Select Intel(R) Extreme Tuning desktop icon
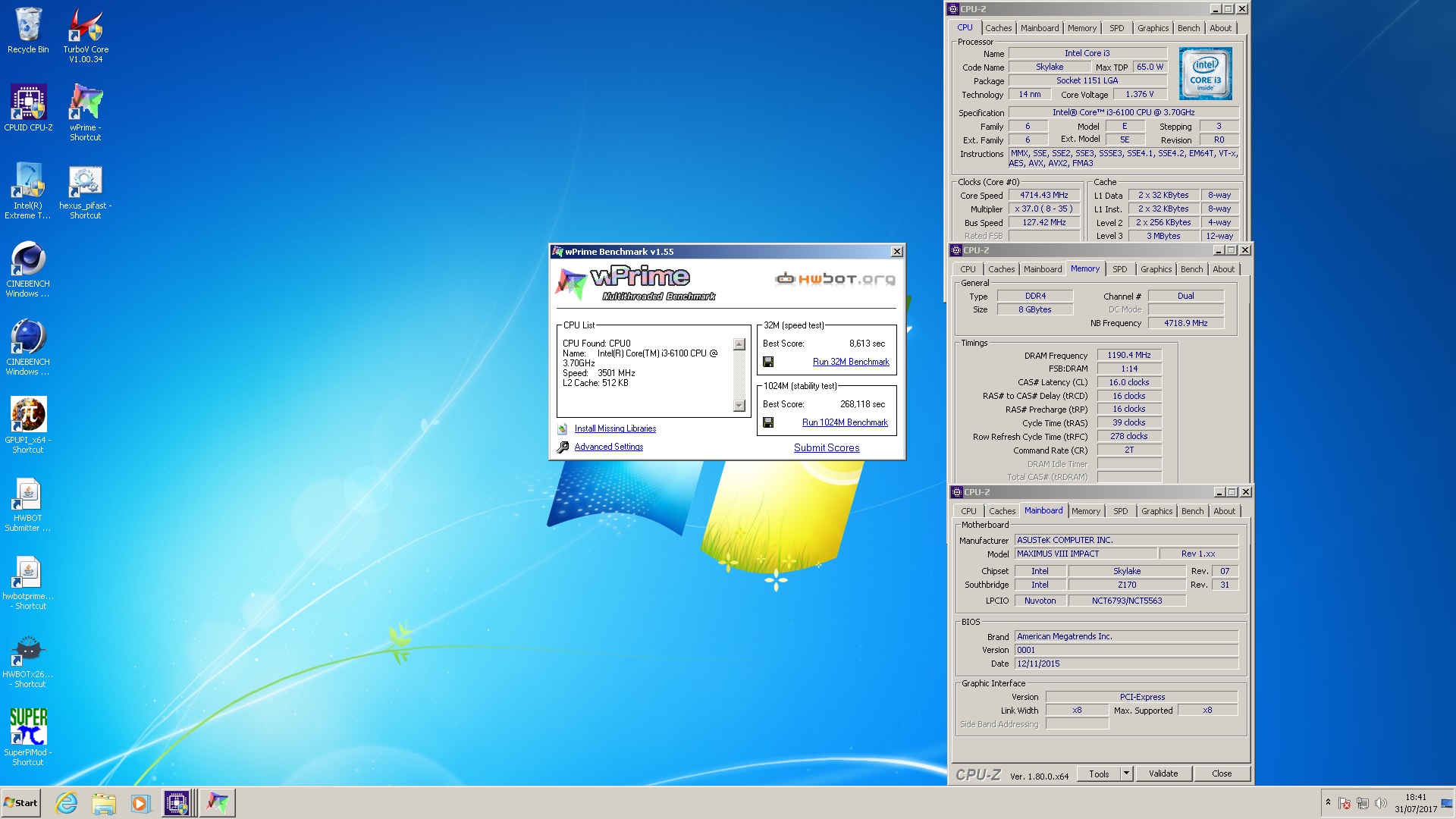This screenshot has height=819, width=1456. pos(28,191)
